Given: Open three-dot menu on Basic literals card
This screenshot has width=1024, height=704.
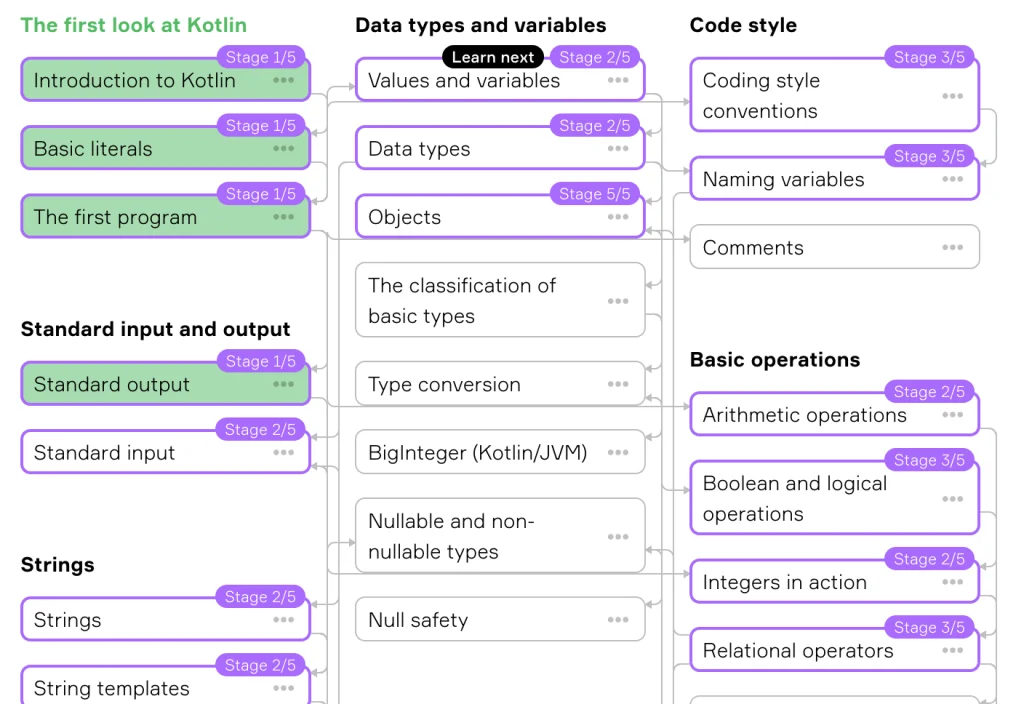Looking at the screenshot, I should pyautogui.click(x=284, y=149).
